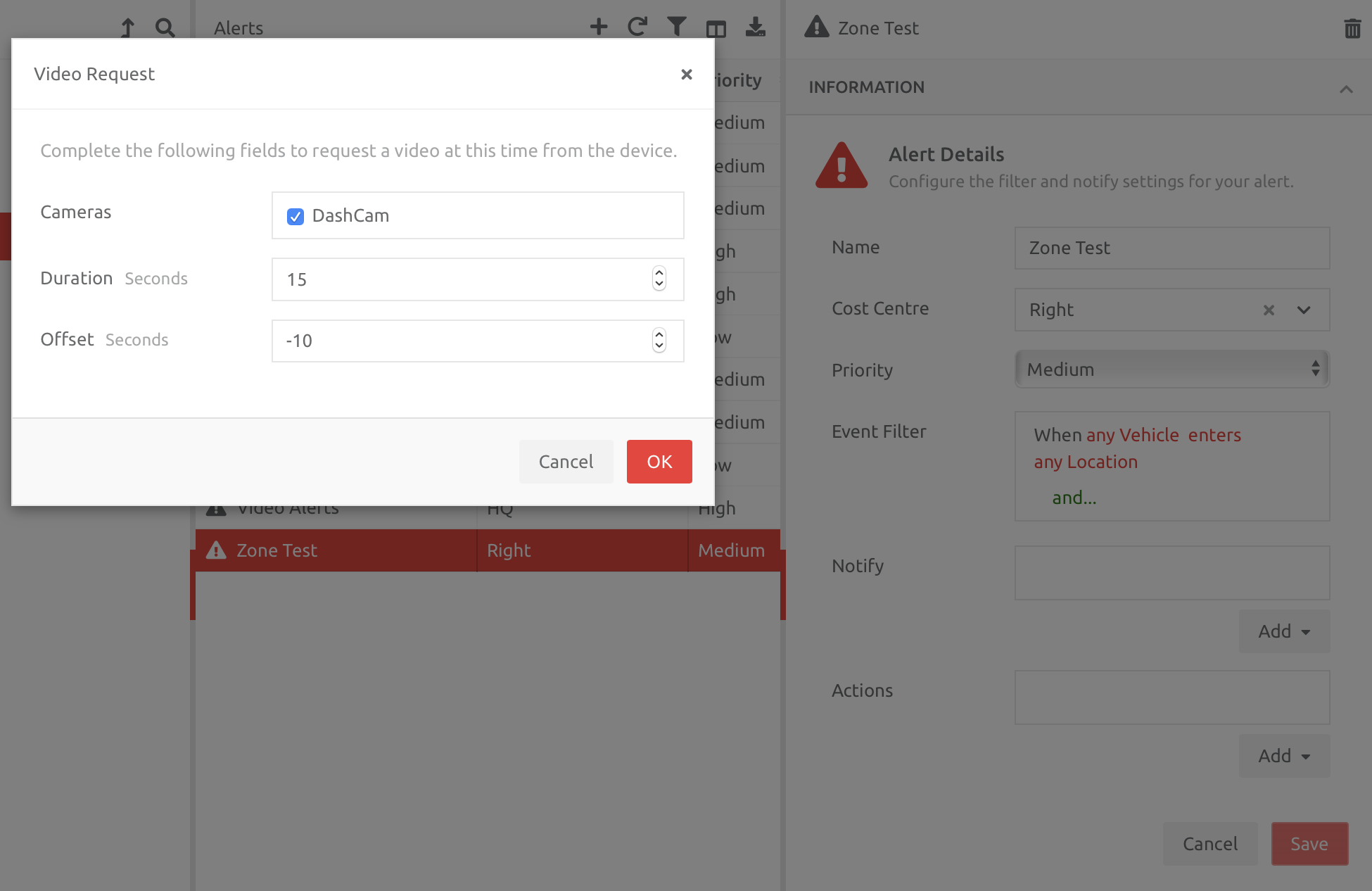Viewport: 1372px width, 891px height.
Task: Open the Alerts filter funnel icon
Action: point(677,27)
